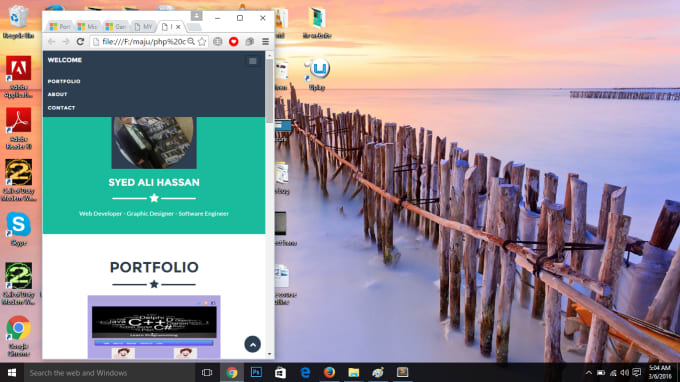This screenshot has width=680, height=382.
Task: Switch to the second Chrome tab
Action: pos(87,26)
